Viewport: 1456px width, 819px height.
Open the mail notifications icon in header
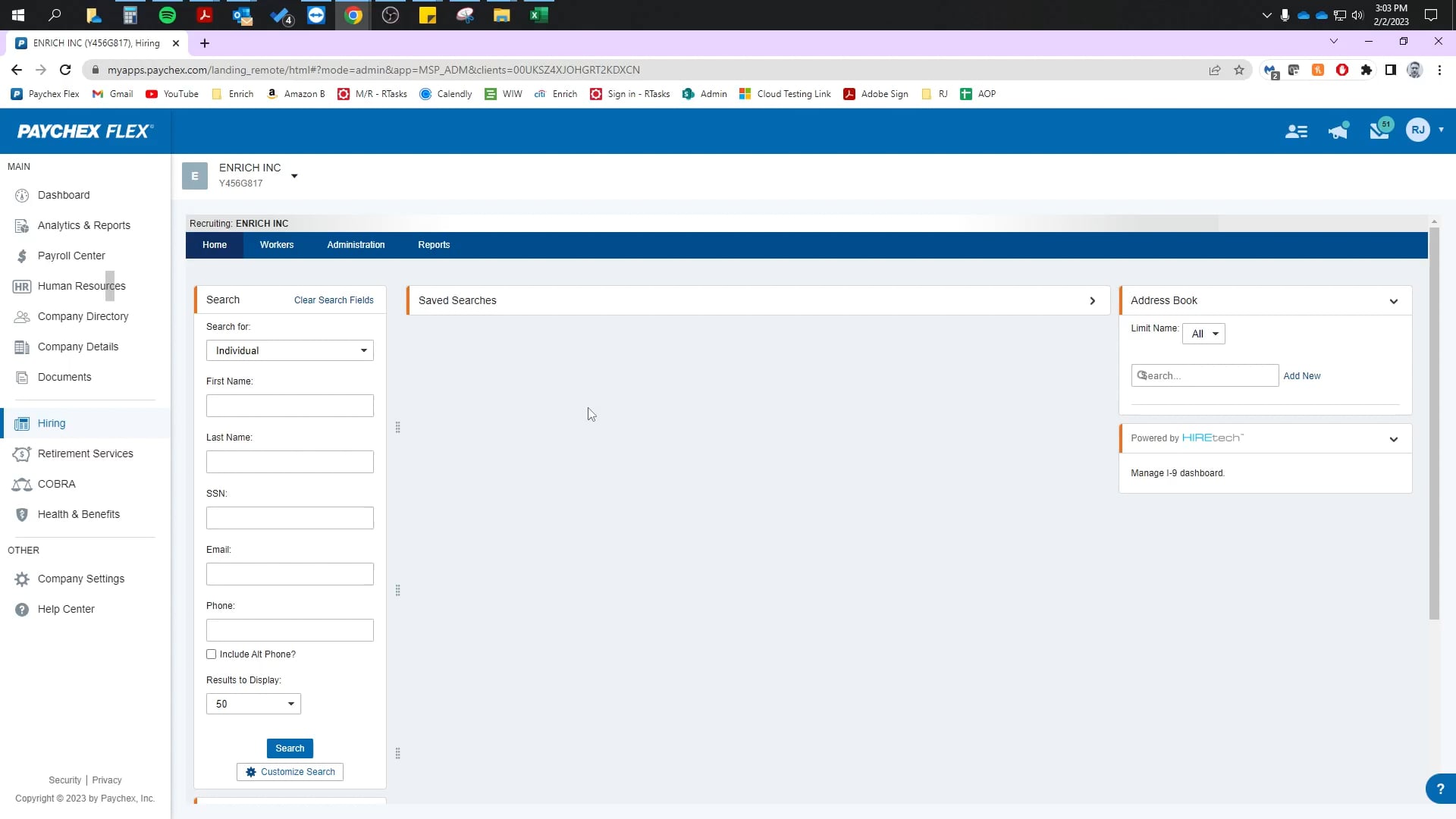[1379, 131]
